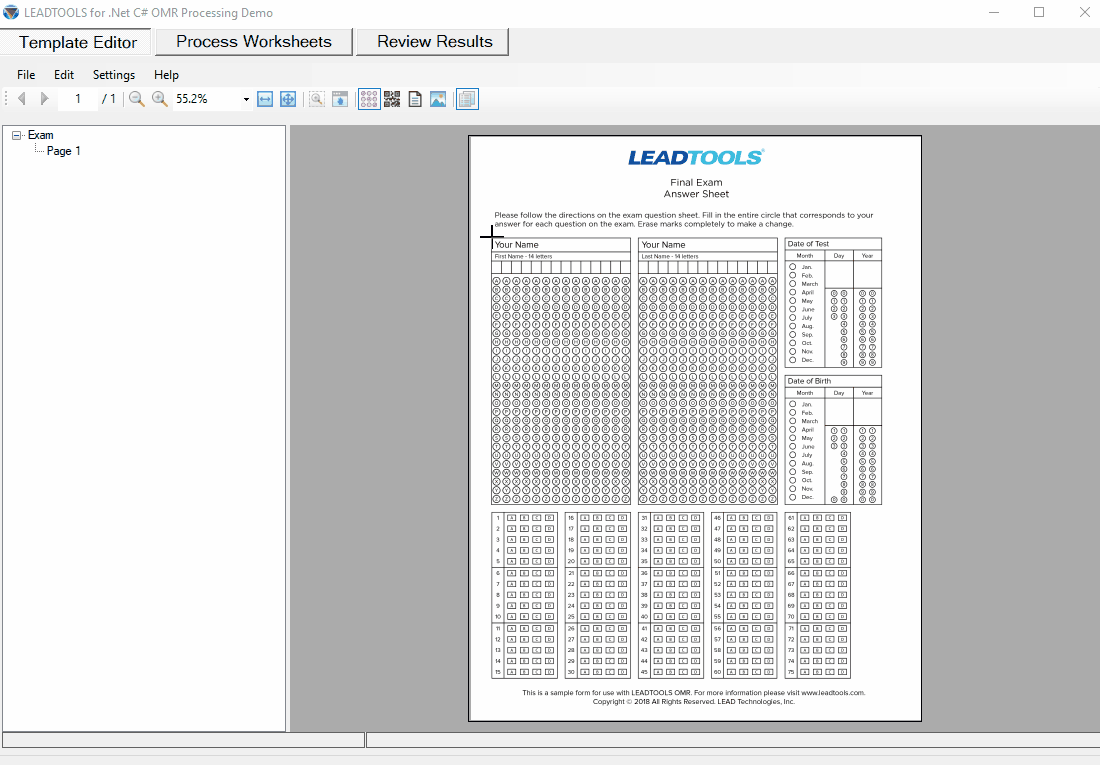Screen dimensions: 1100x765
Task: Fit entire page in view
Action: (288, 98)
